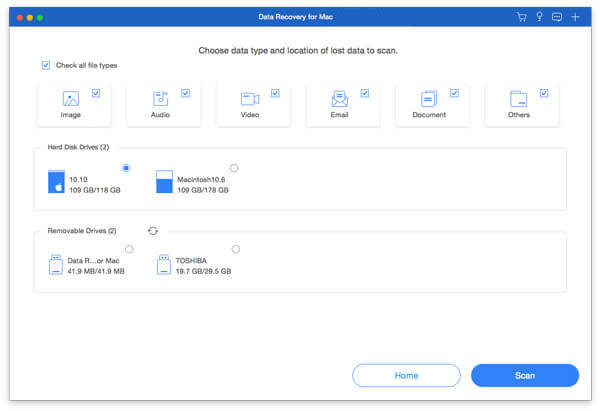Select the TOSHIBA drive radio button
This screenshot has height=411, width=600.
pyautogui.click(x=235, y=250)
